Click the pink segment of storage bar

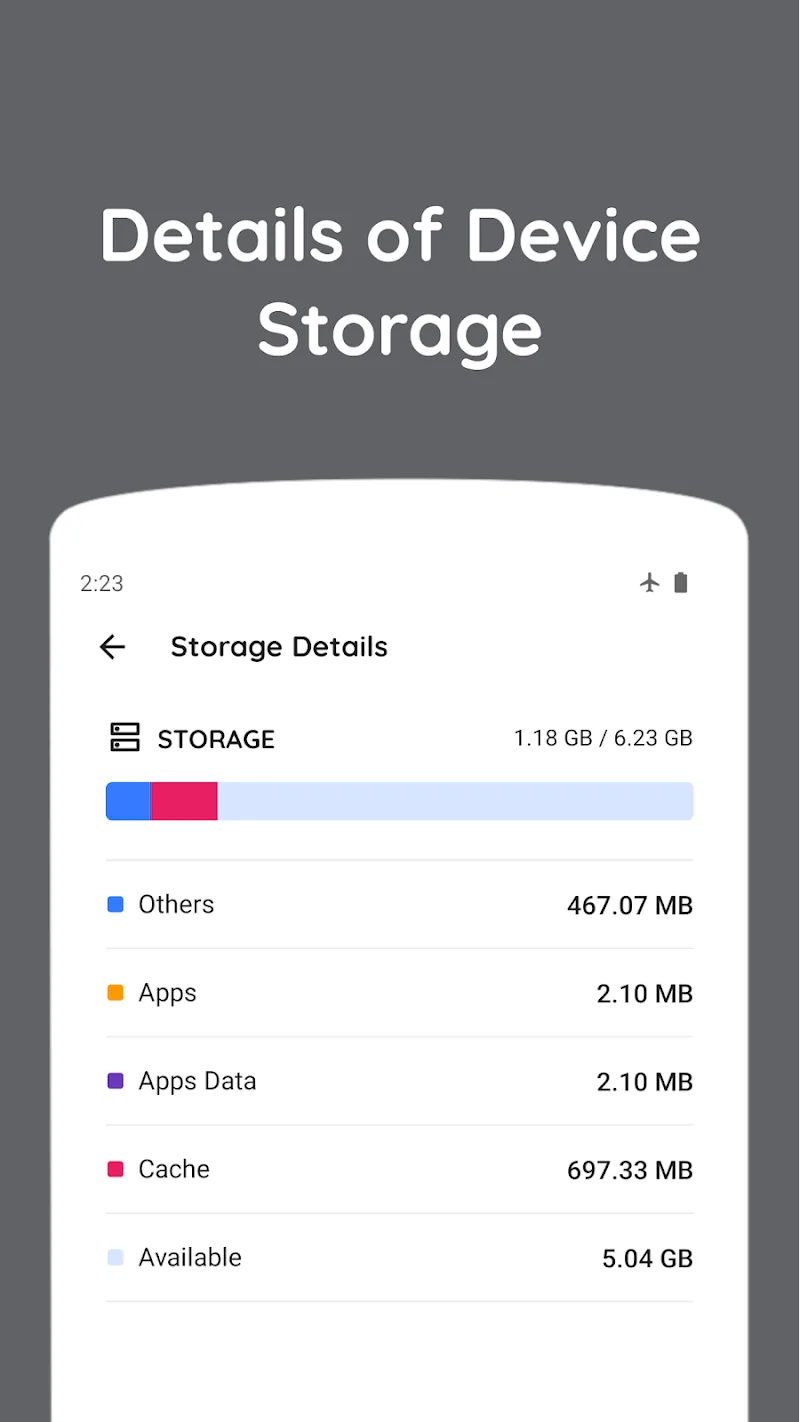184,801
